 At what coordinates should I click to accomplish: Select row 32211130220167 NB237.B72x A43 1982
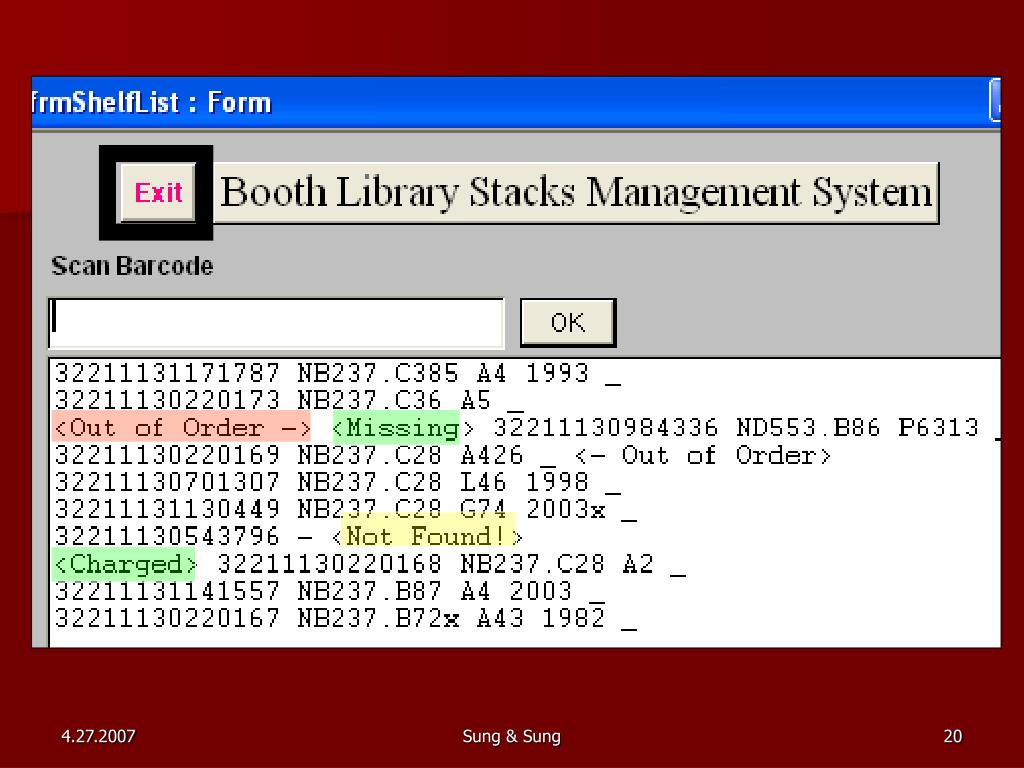[345, 618]
